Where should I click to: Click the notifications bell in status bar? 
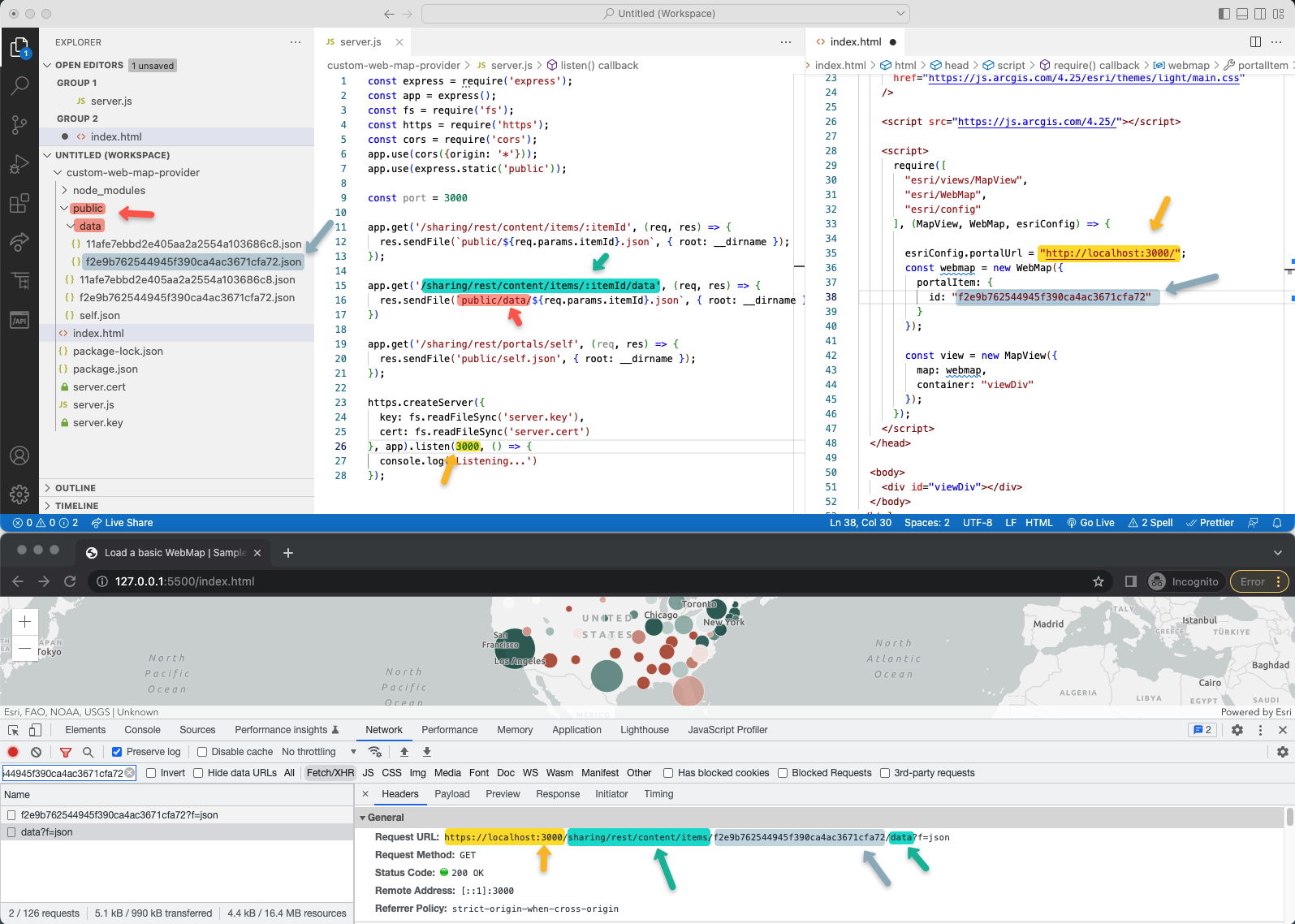coord(1277,523)
